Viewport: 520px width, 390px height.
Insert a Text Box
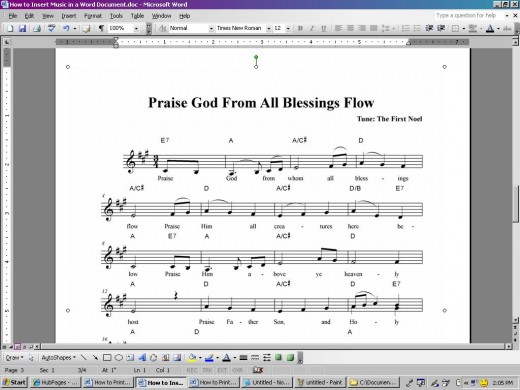tap(130, 358)
